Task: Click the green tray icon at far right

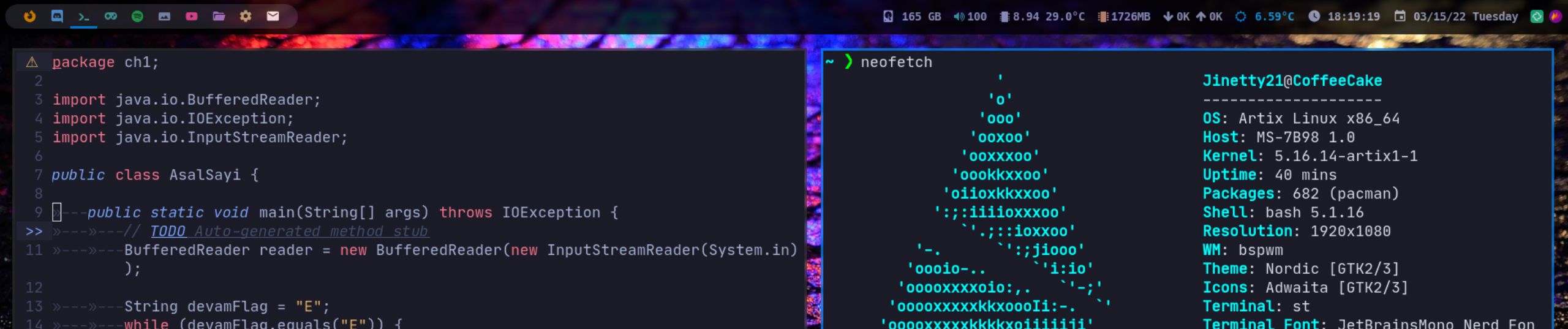Action: coord(1537,17)
